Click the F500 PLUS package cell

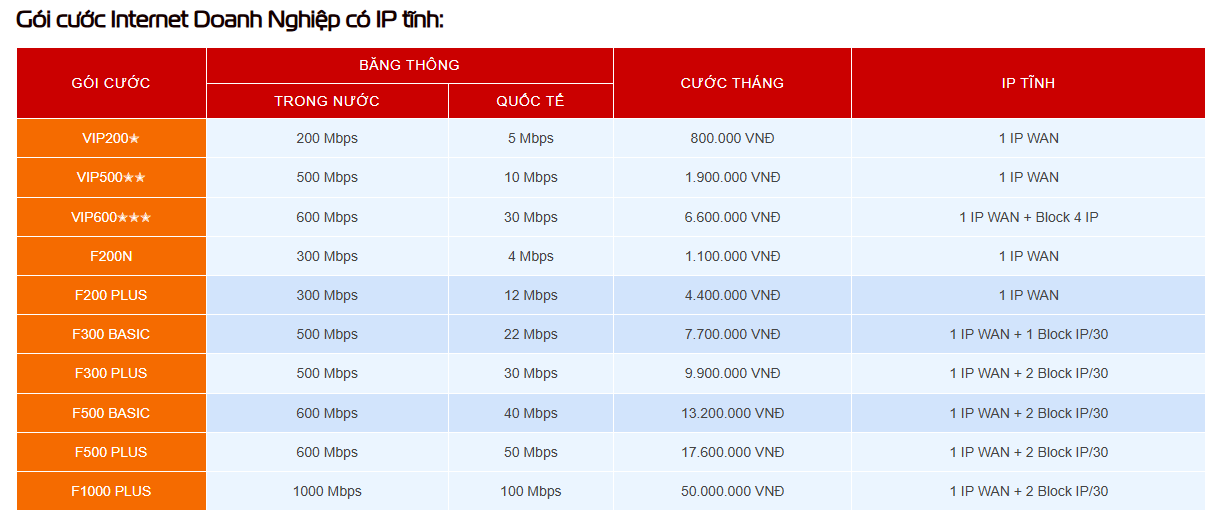point(111,452)
